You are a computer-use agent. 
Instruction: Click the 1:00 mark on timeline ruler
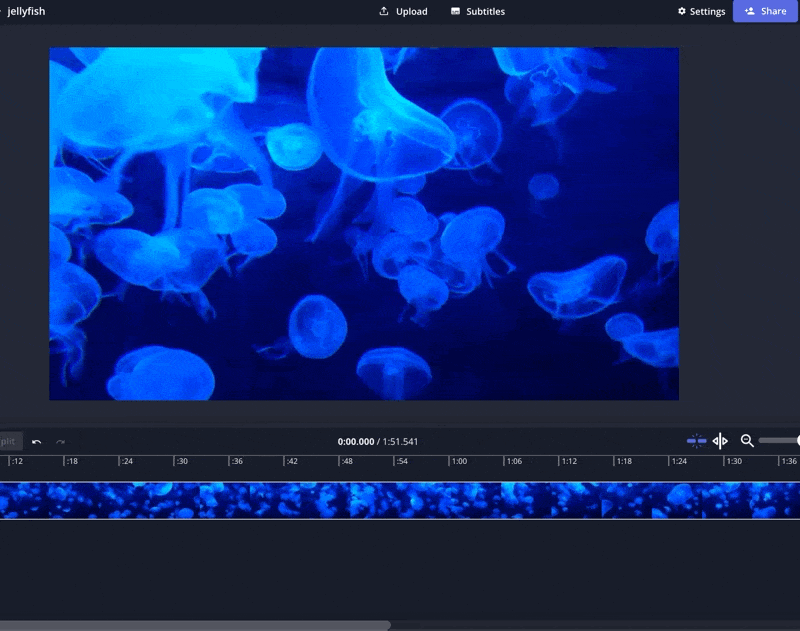pos(458,462)
